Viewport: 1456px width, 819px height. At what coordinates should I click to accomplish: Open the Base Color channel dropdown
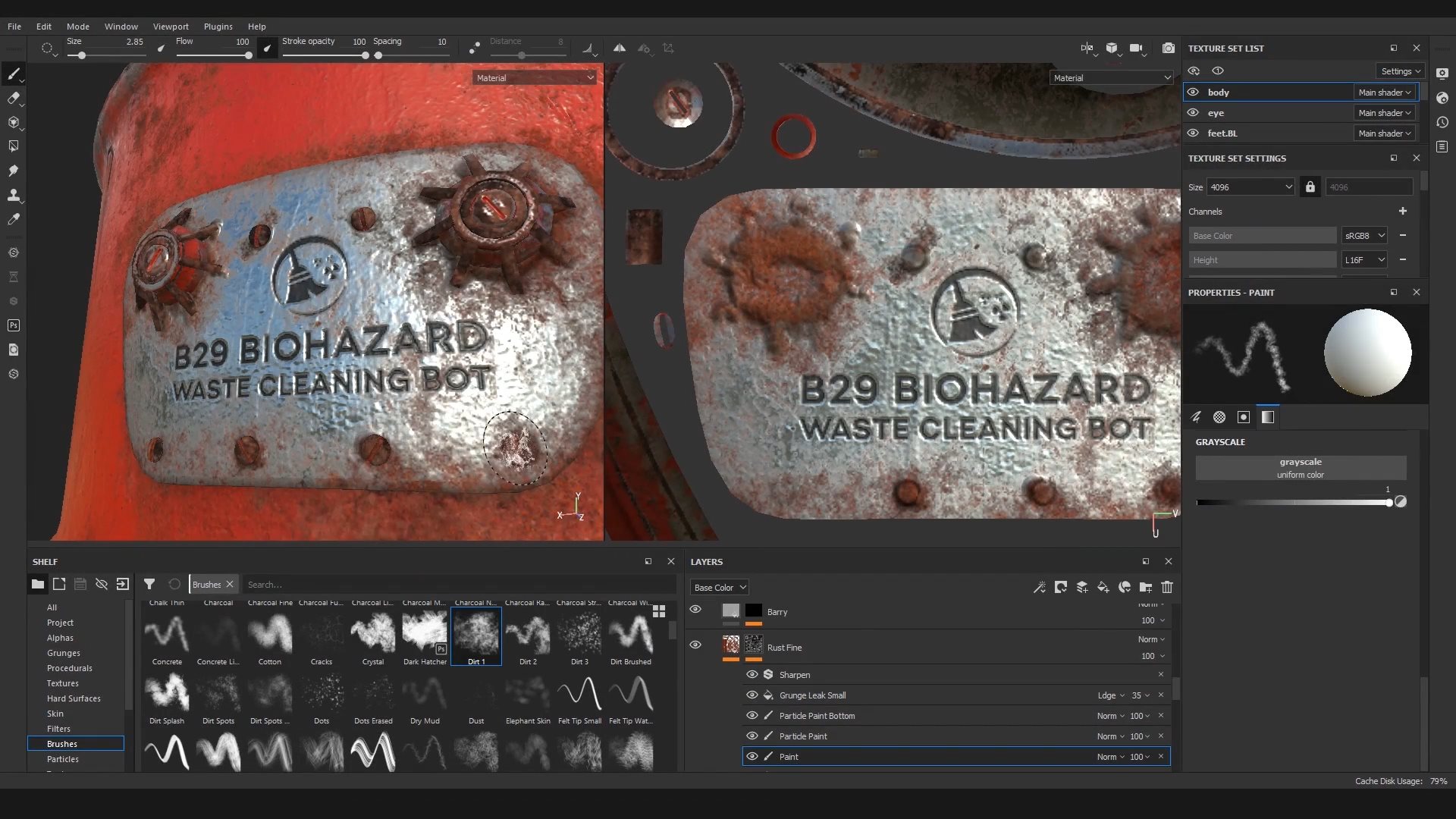point(719,588)
